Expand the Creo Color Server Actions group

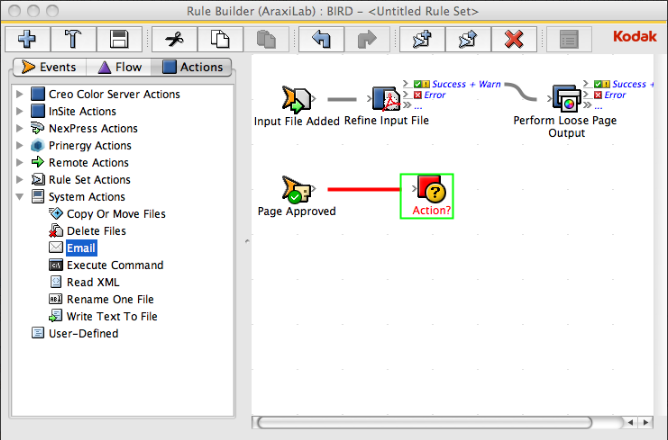(20, 94)
